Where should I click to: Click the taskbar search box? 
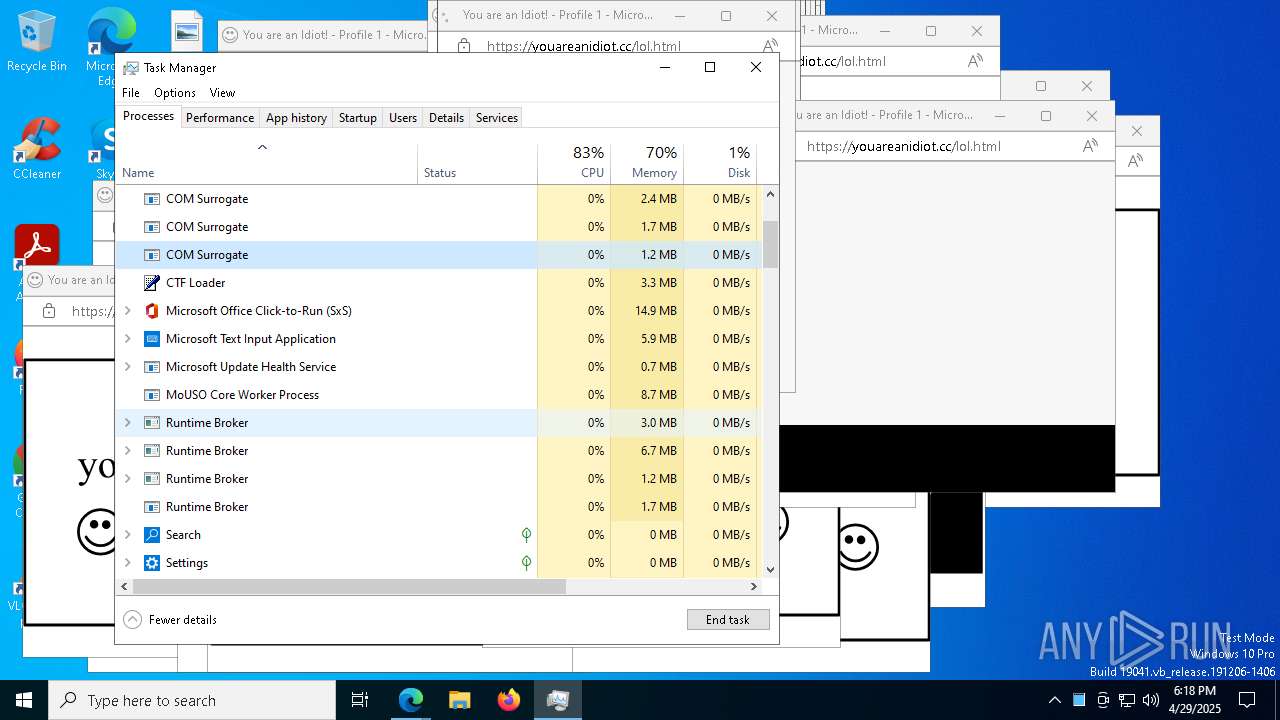point(192,700)
